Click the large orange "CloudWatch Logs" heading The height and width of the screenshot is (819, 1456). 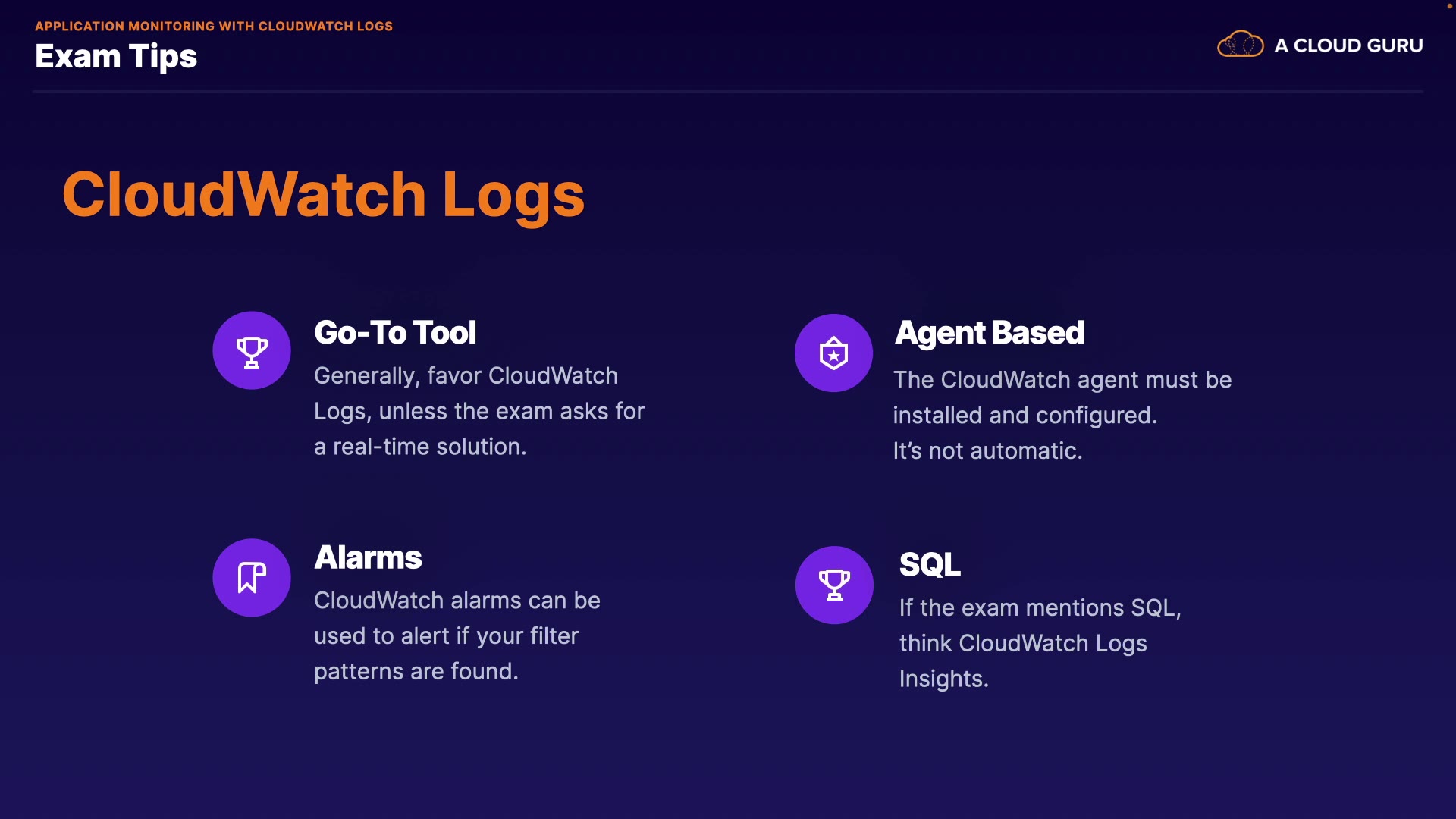point(323,195)
